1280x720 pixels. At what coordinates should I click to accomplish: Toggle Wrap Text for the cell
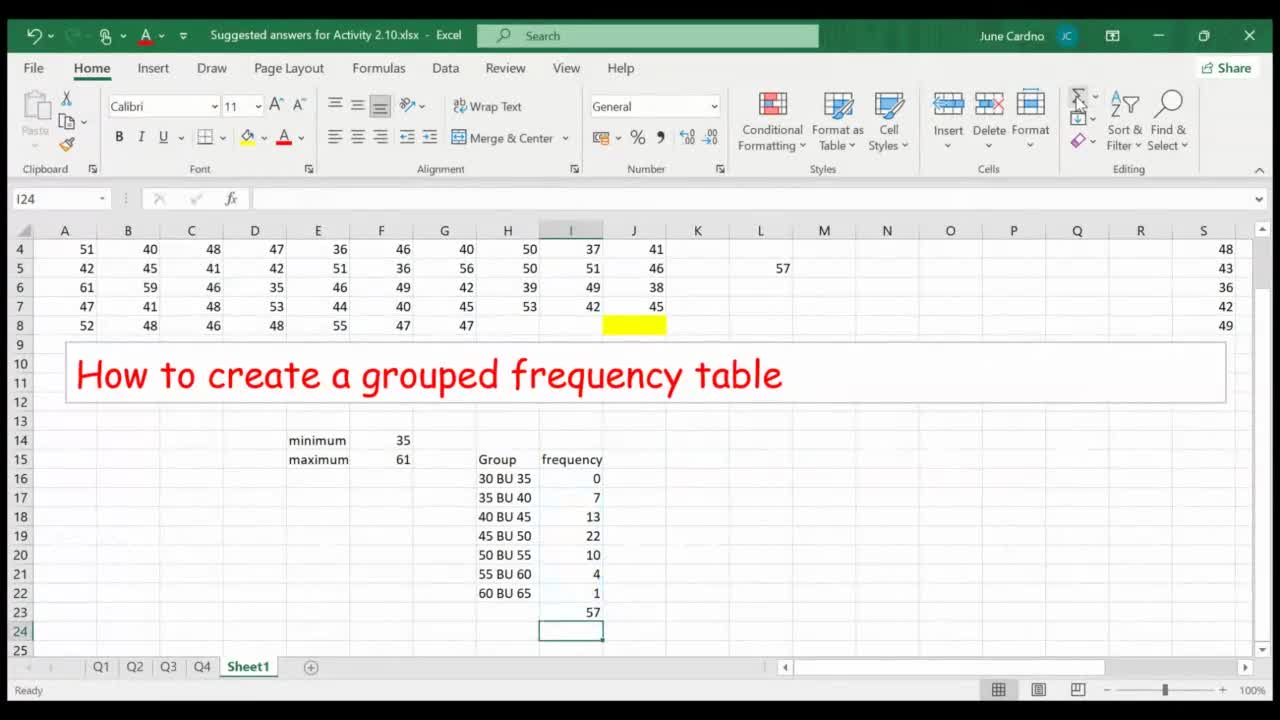[487, 106]
